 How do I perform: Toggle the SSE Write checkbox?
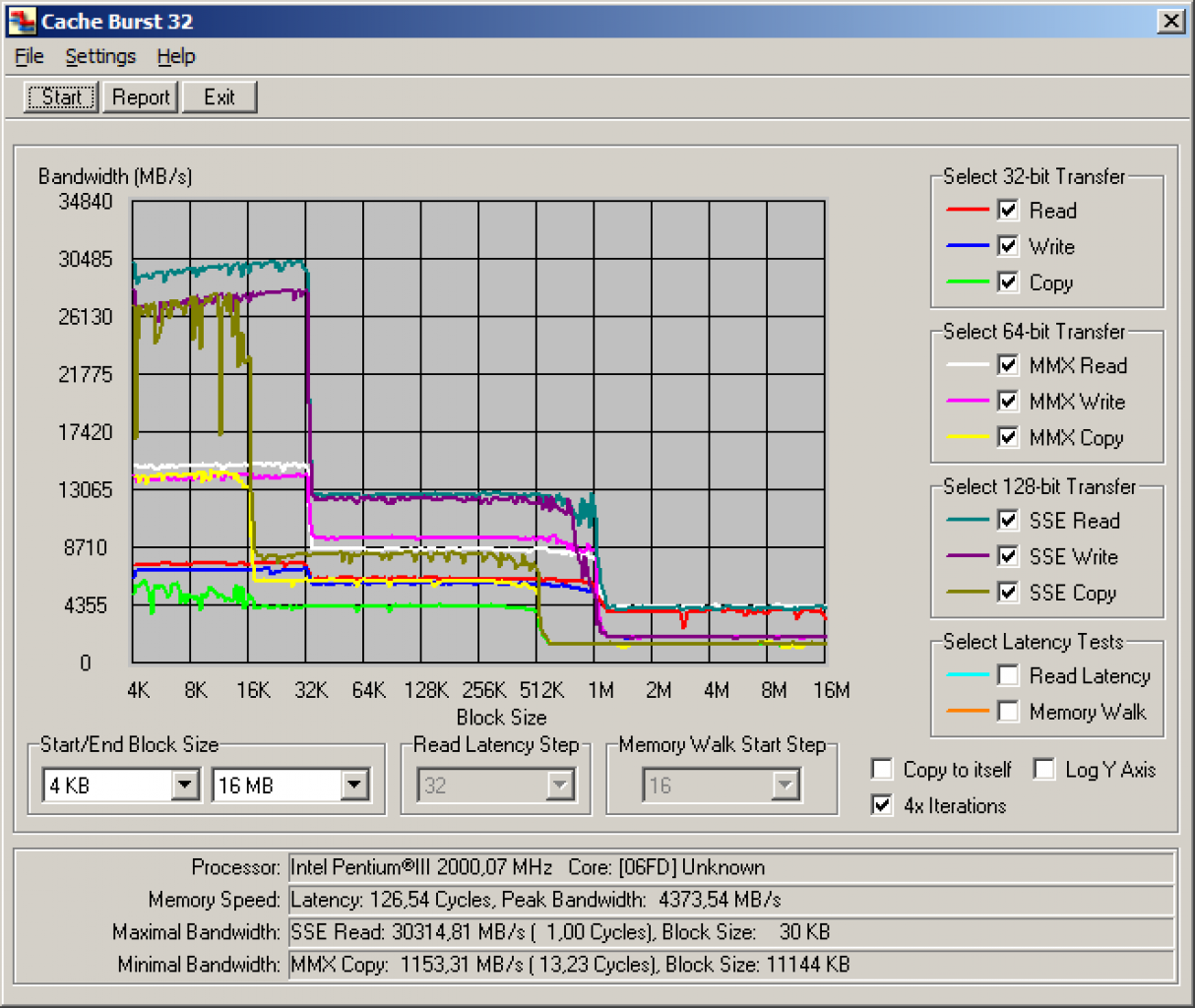1008,556
